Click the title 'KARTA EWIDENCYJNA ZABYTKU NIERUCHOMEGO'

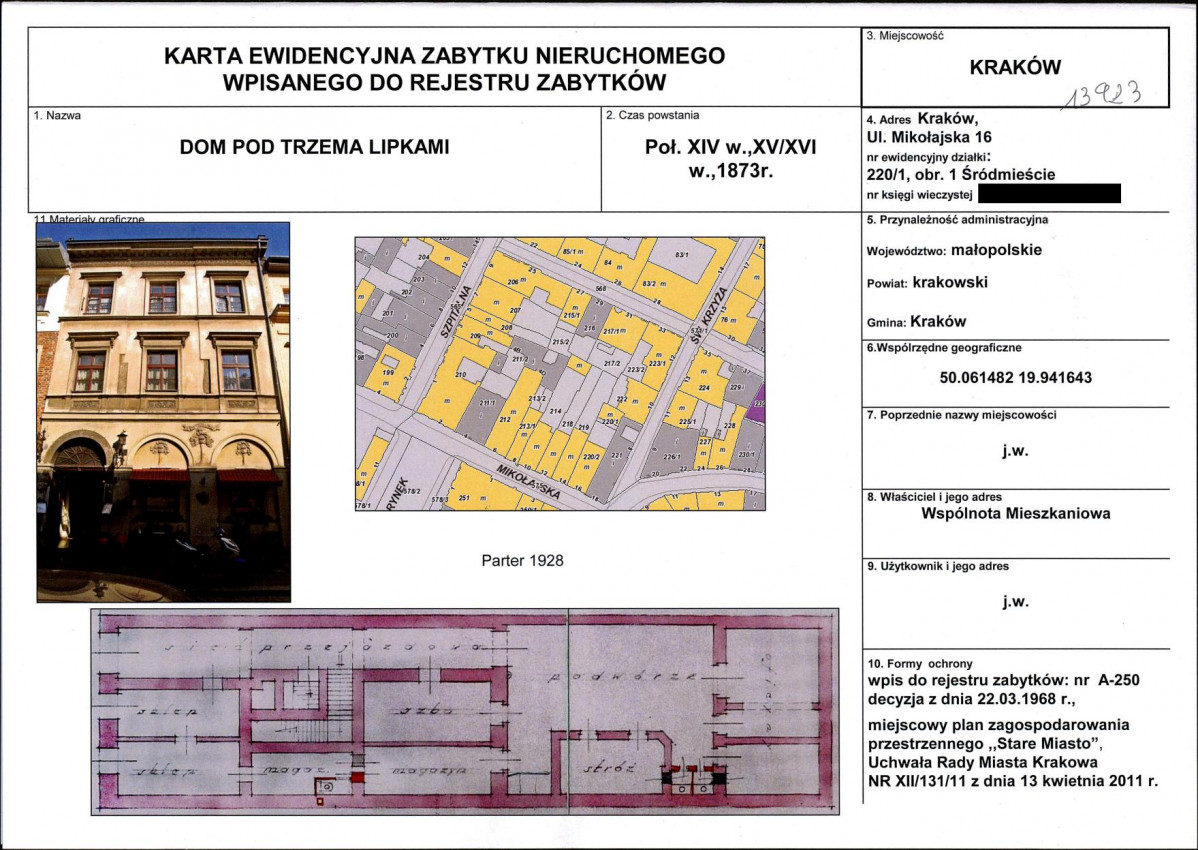(444, 56)
